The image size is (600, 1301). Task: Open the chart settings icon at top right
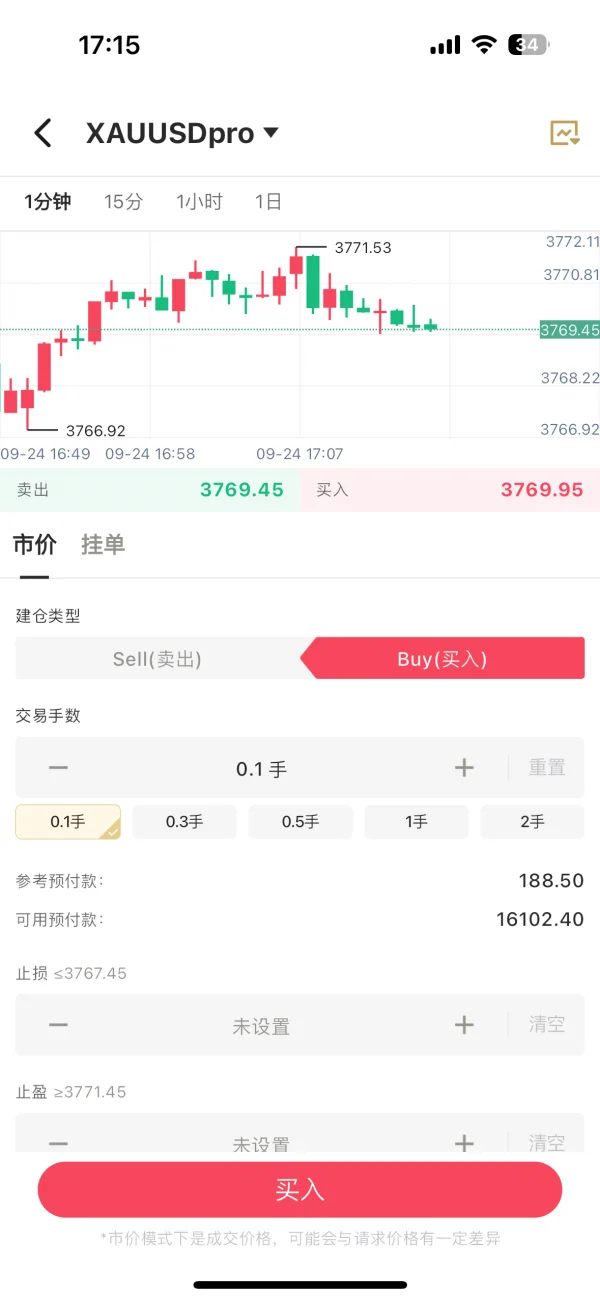coord(564,133)
